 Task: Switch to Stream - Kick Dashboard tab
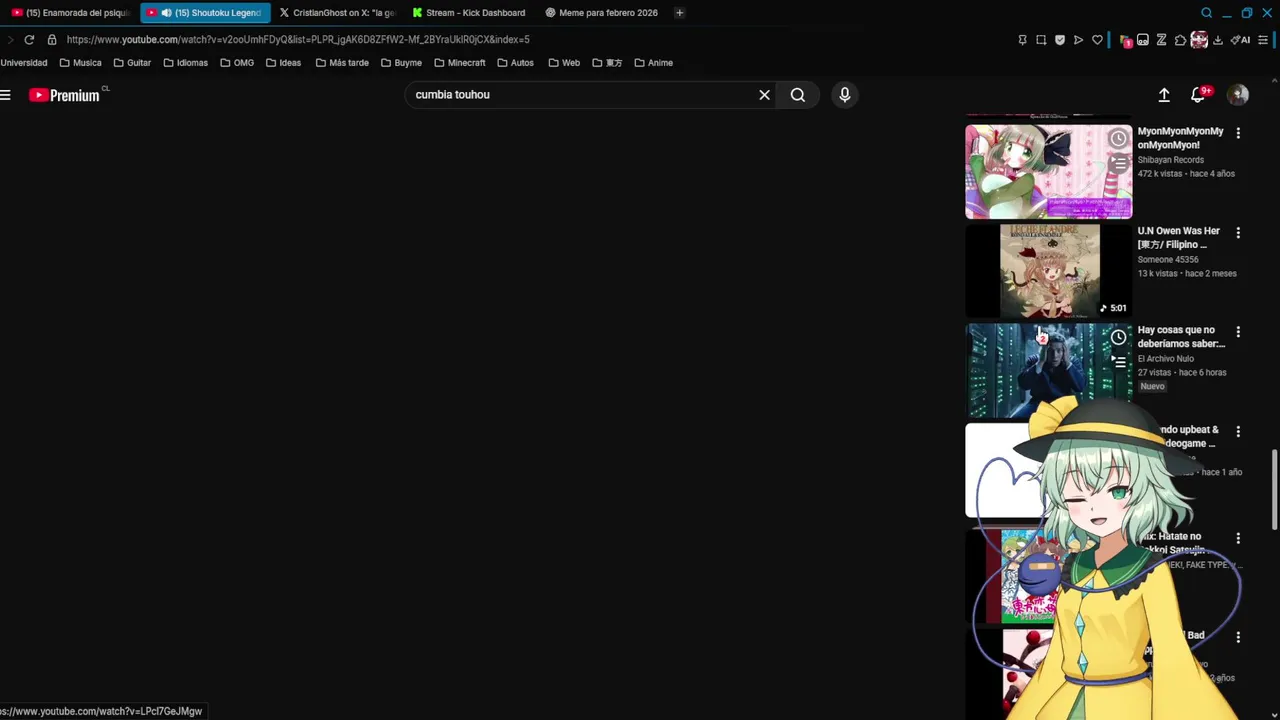tap(469, 13)
